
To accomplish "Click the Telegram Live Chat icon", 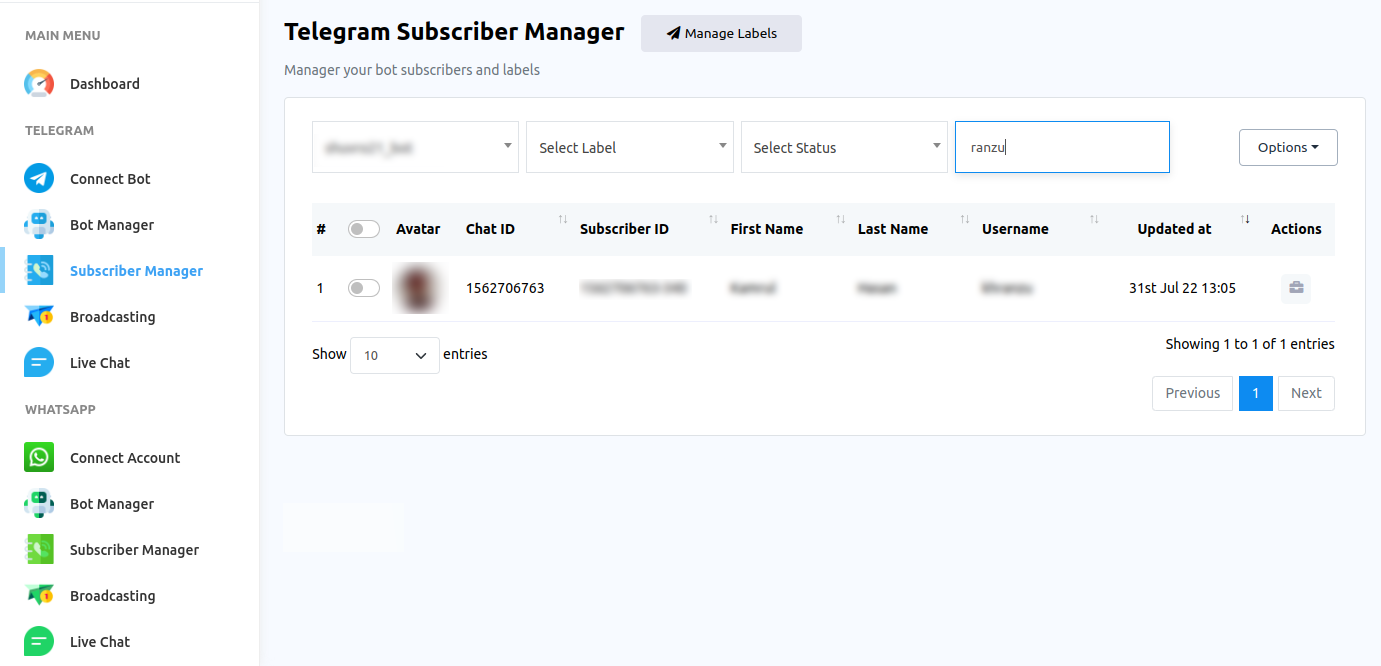I will [x=39, y=363].
